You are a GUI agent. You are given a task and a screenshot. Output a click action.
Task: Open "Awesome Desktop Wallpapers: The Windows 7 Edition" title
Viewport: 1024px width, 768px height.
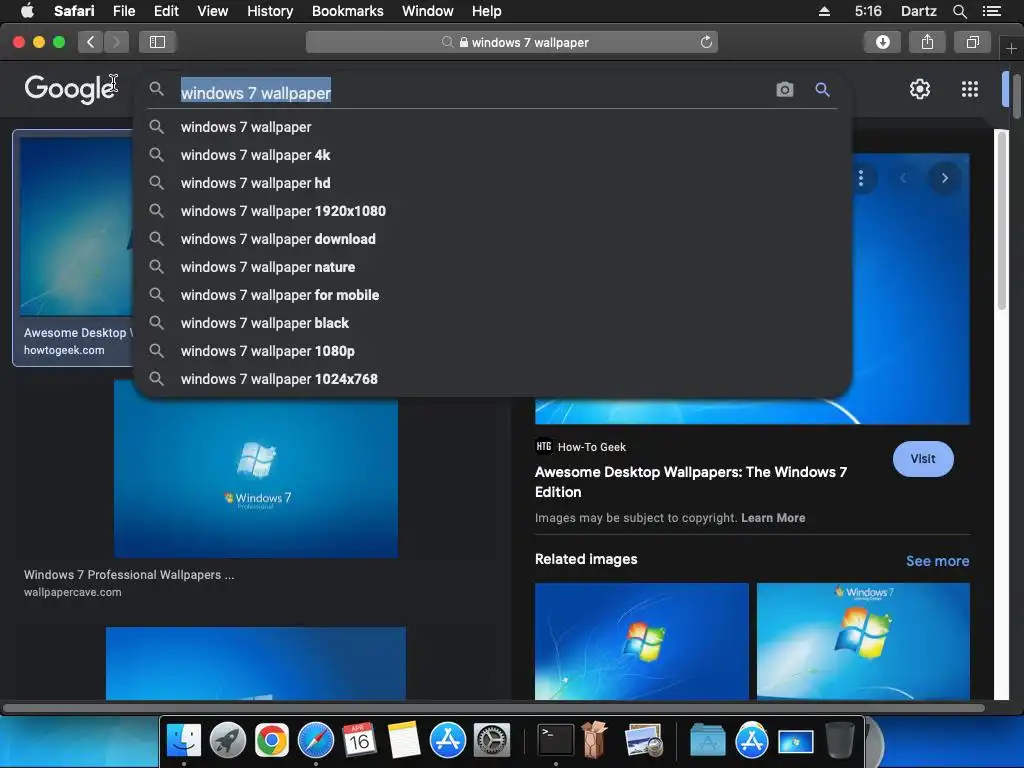[691, 482]
